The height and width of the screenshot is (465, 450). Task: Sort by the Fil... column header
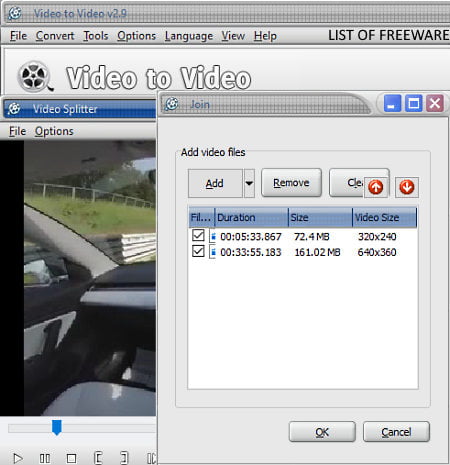(x=202, y=217)
